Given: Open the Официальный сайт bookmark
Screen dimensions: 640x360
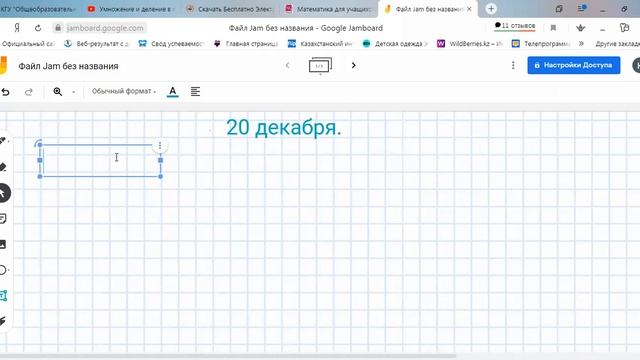Looking at the screenshot, I should [28, 44].
